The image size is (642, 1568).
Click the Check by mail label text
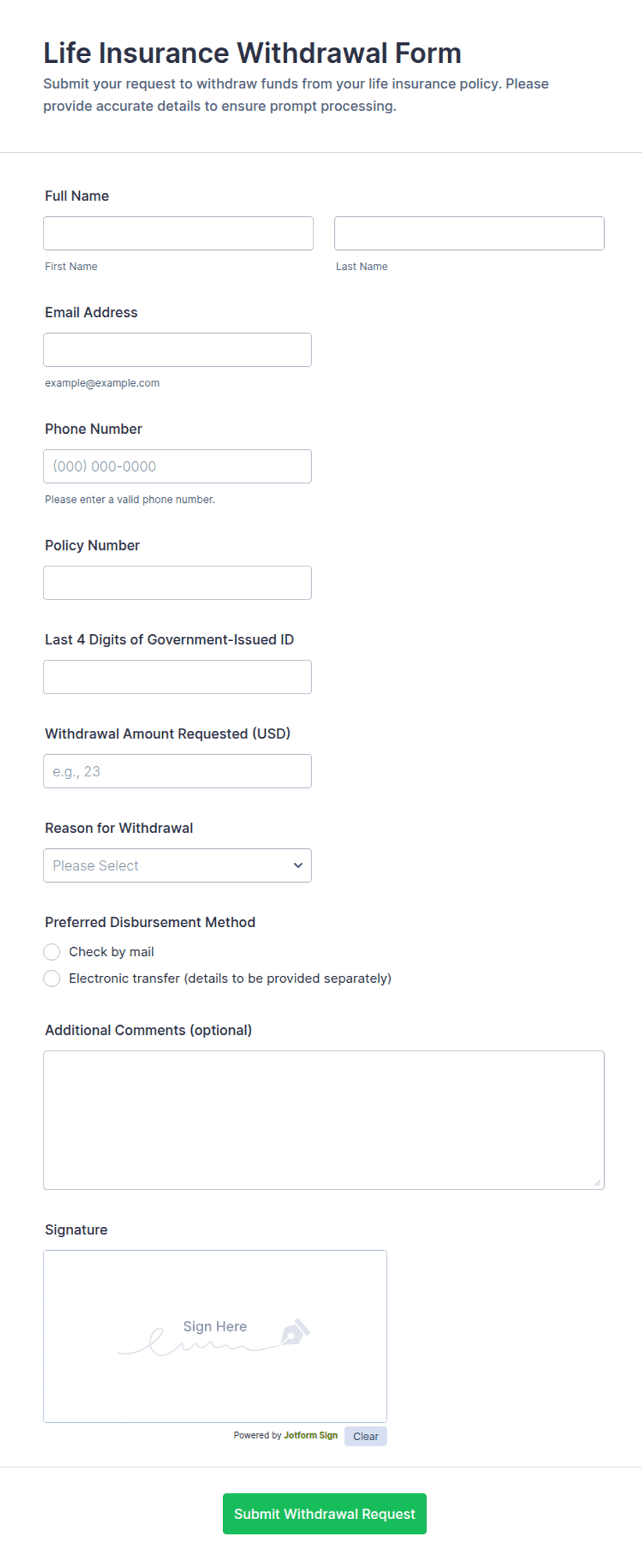tap(111, 952)
